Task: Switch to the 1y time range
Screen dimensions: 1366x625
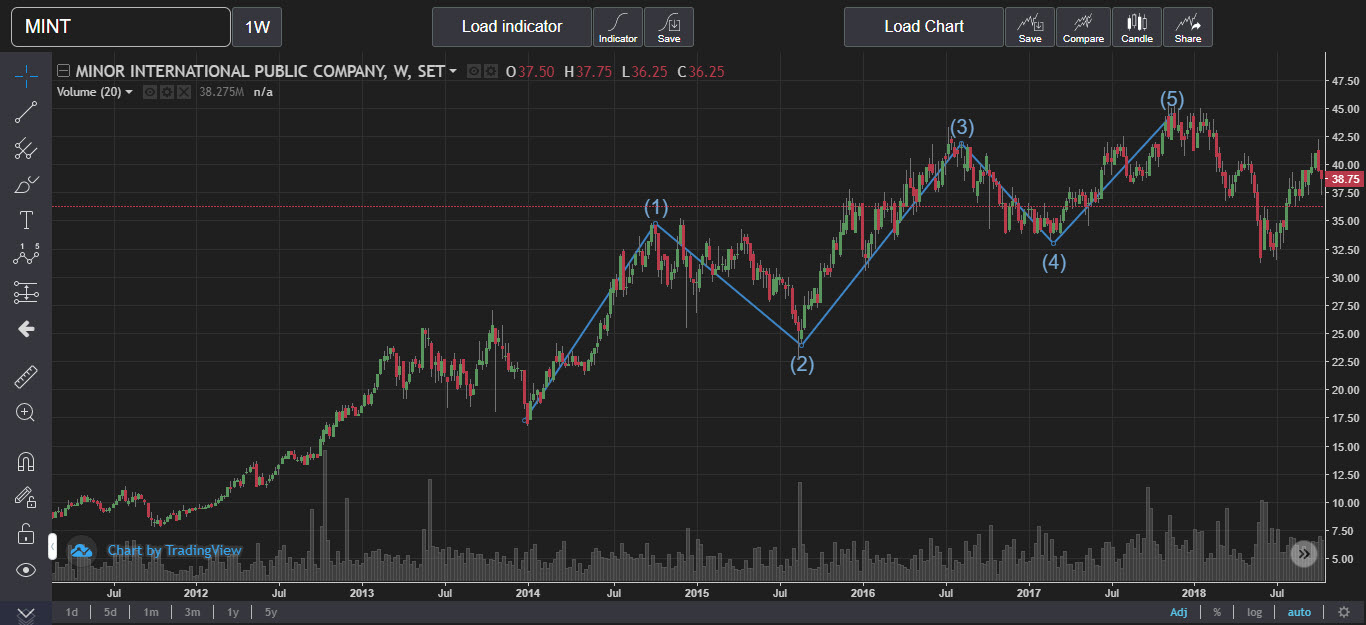Action: 233,612
